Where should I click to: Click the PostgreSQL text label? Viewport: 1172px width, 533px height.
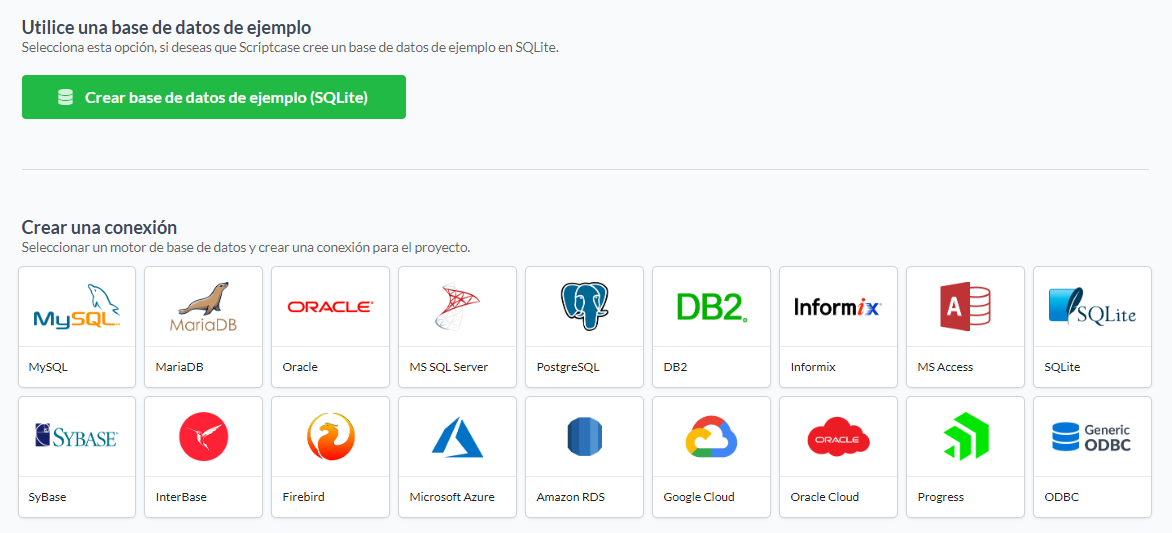[568, 367]
